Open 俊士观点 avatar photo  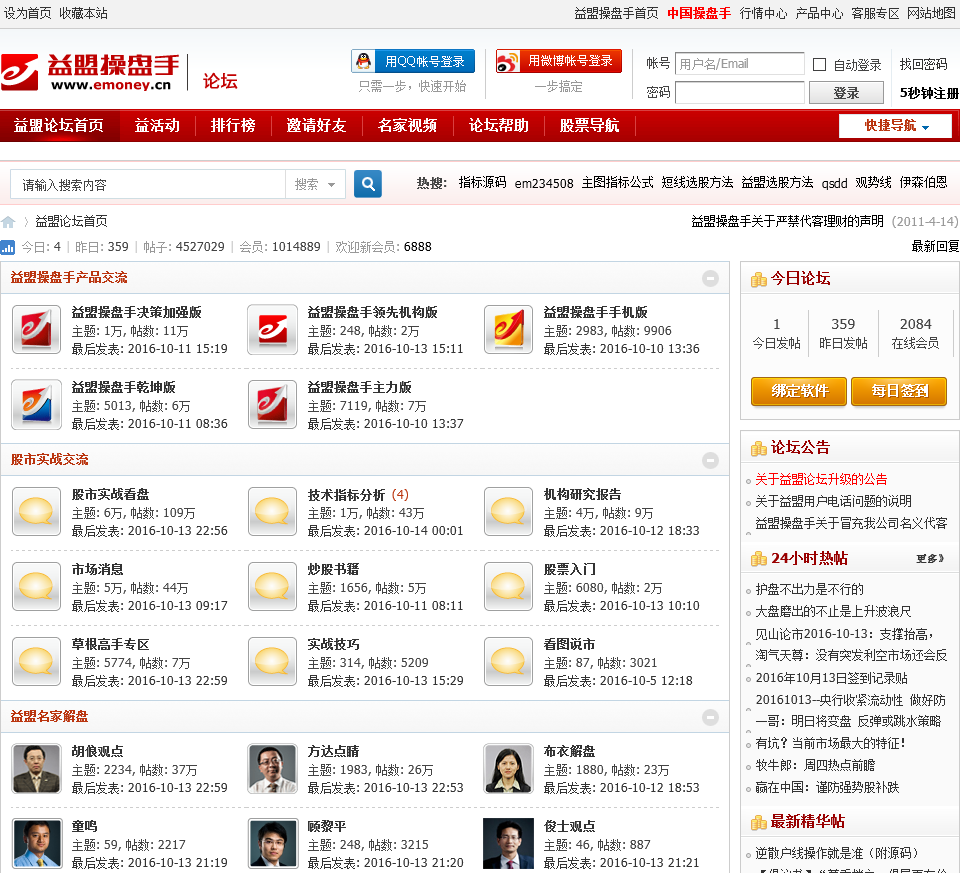tap(508, 844)
